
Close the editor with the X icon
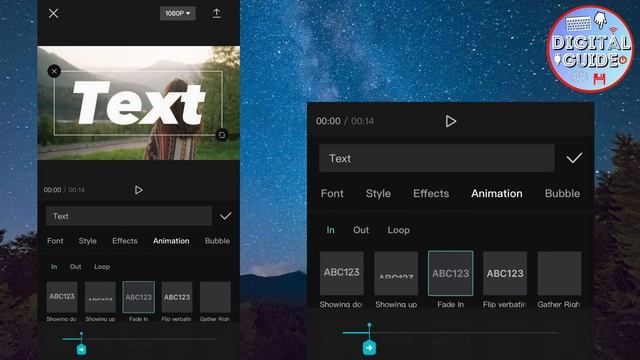click(53, 13)
